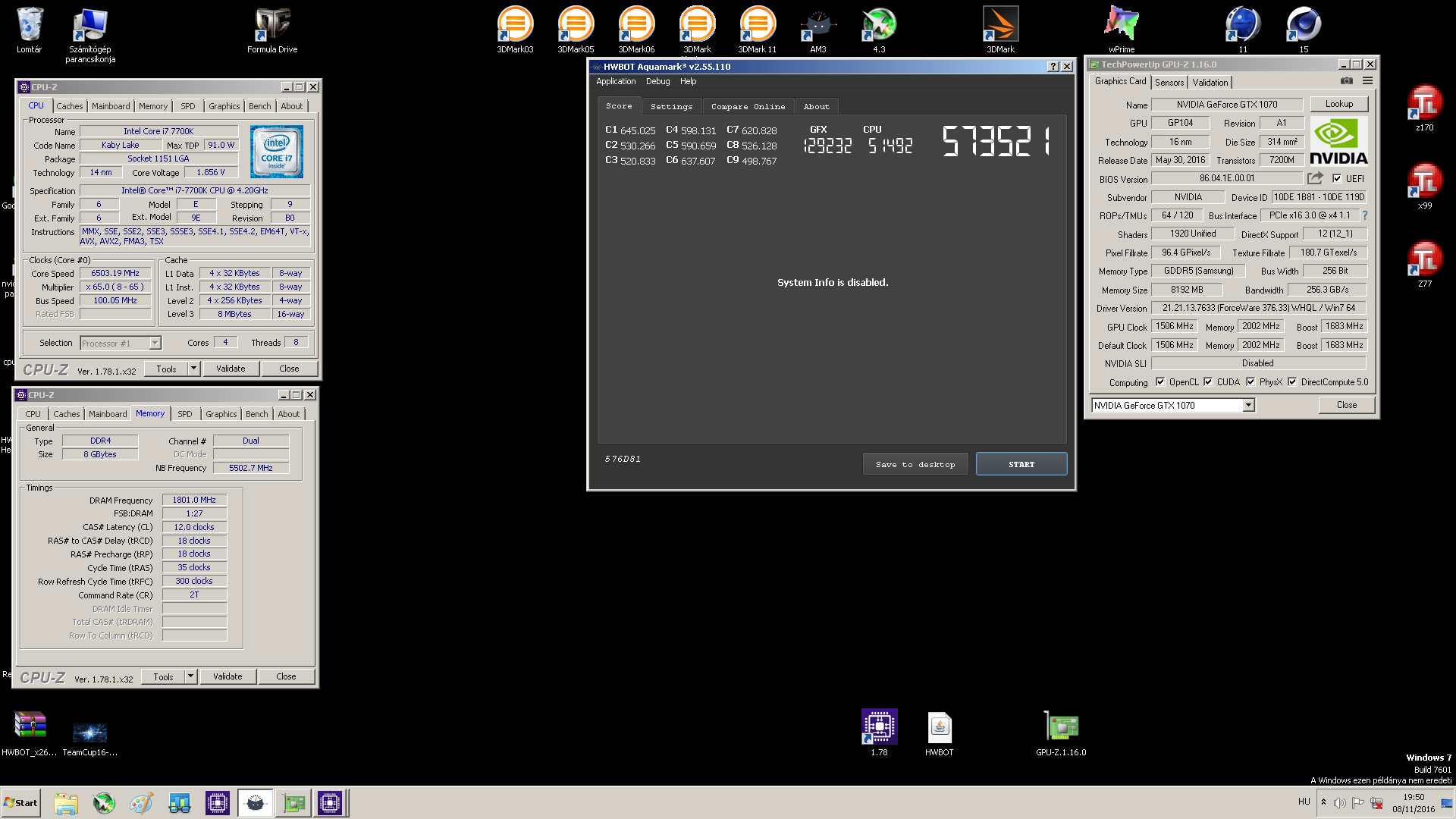Screen dimensions: 1456x819
Task: Open the Application menu in Aquamark
Action: (616, 81)
